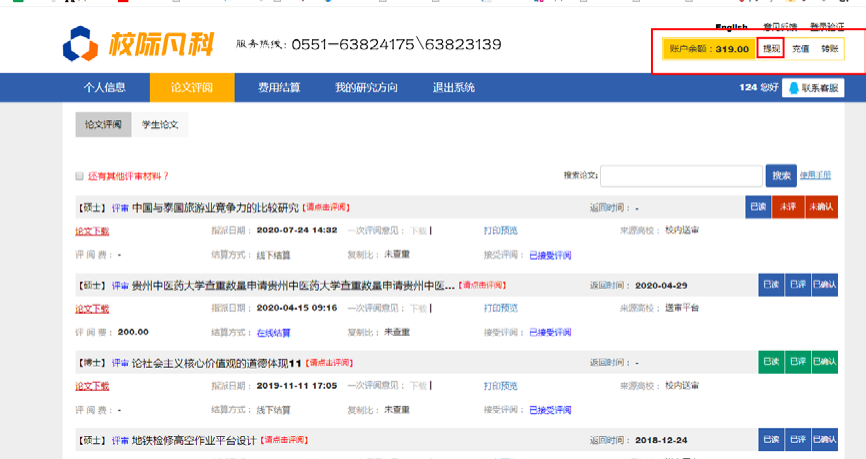Click the blue 已评 badge on the 贵州中医药大学 row

click(797, 285)
